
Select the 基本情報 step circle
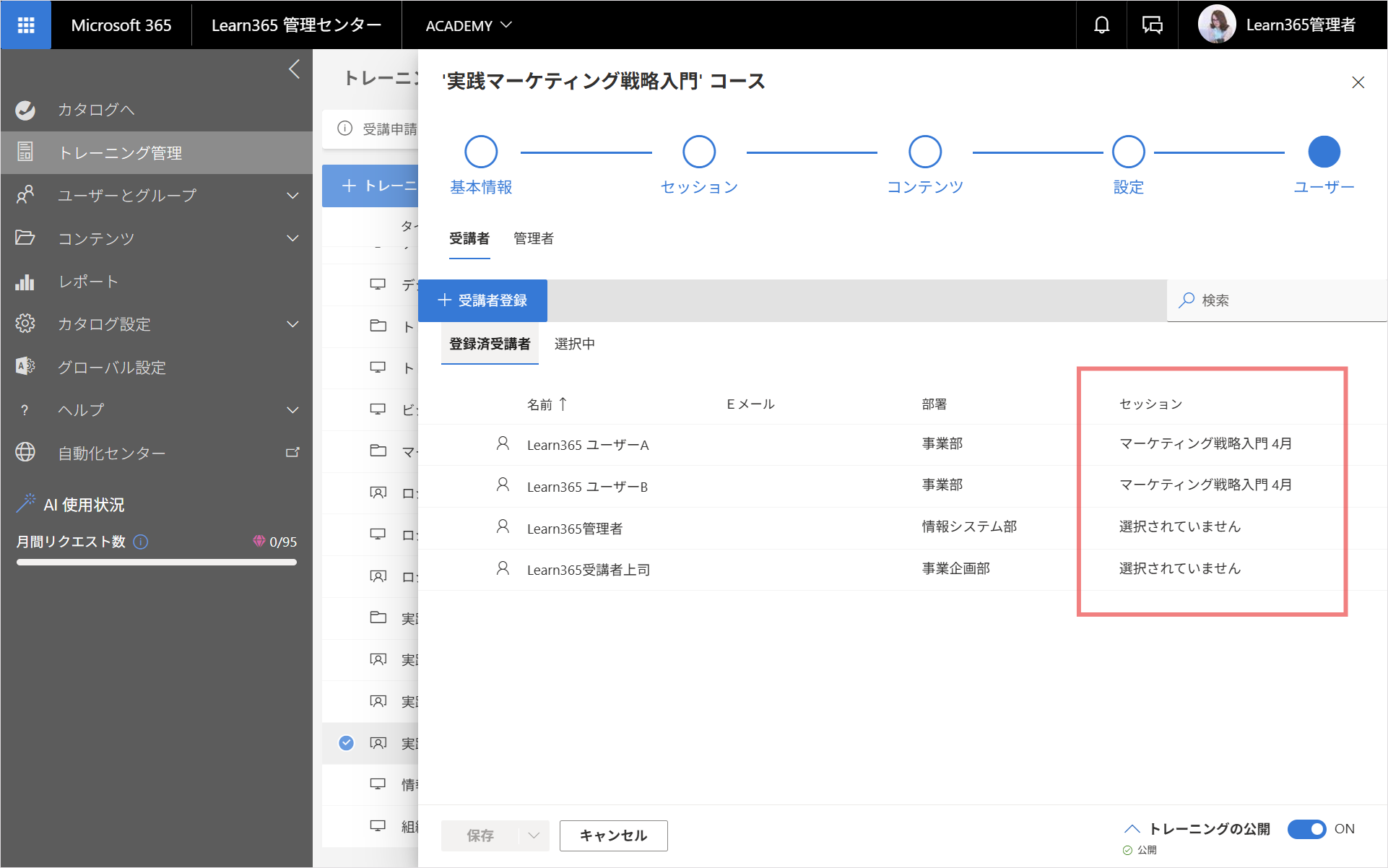pos(481,152)
